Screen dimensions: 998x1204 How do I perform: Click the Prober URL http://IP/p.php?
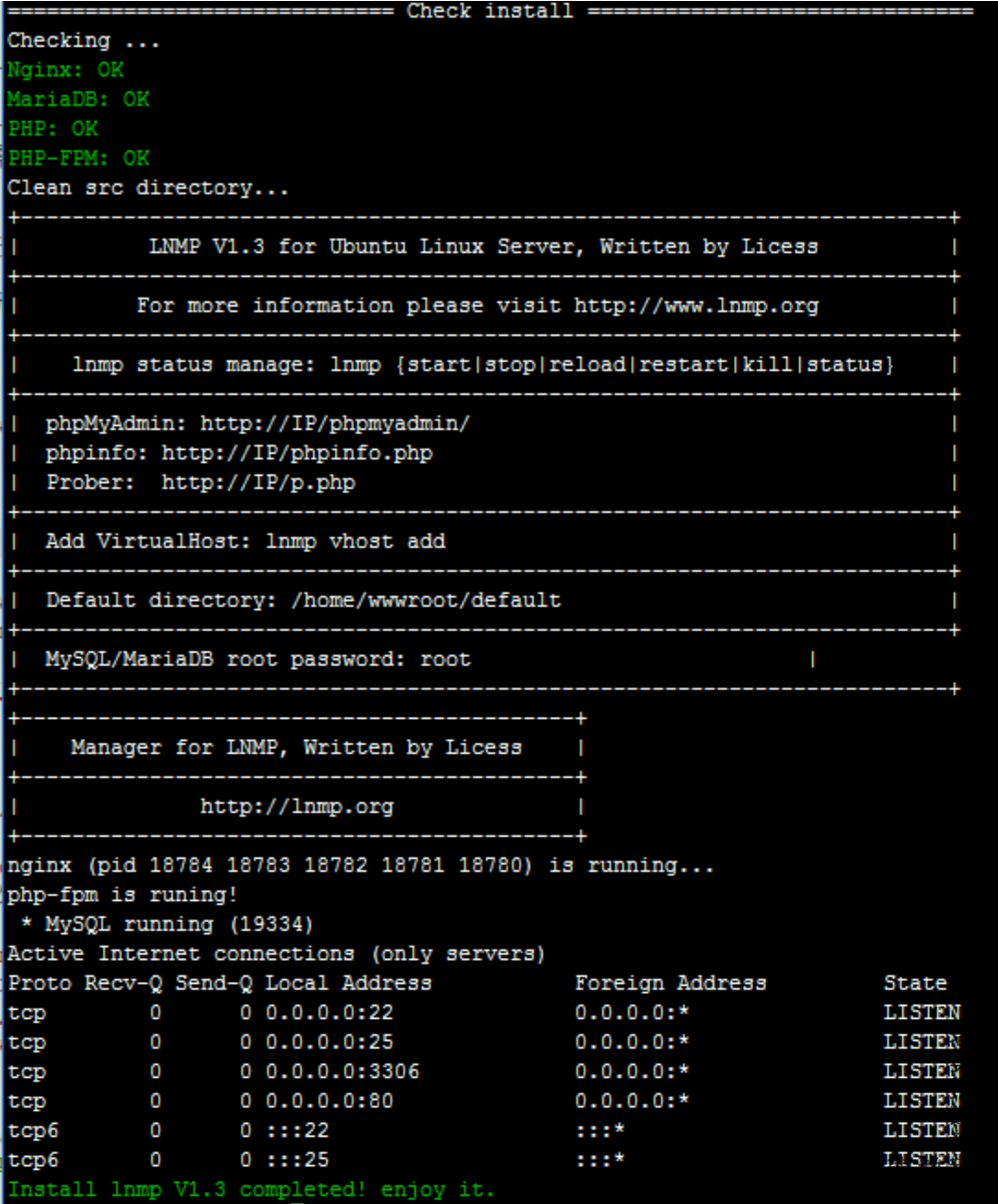pyautogui.click(x=259, y=482)
